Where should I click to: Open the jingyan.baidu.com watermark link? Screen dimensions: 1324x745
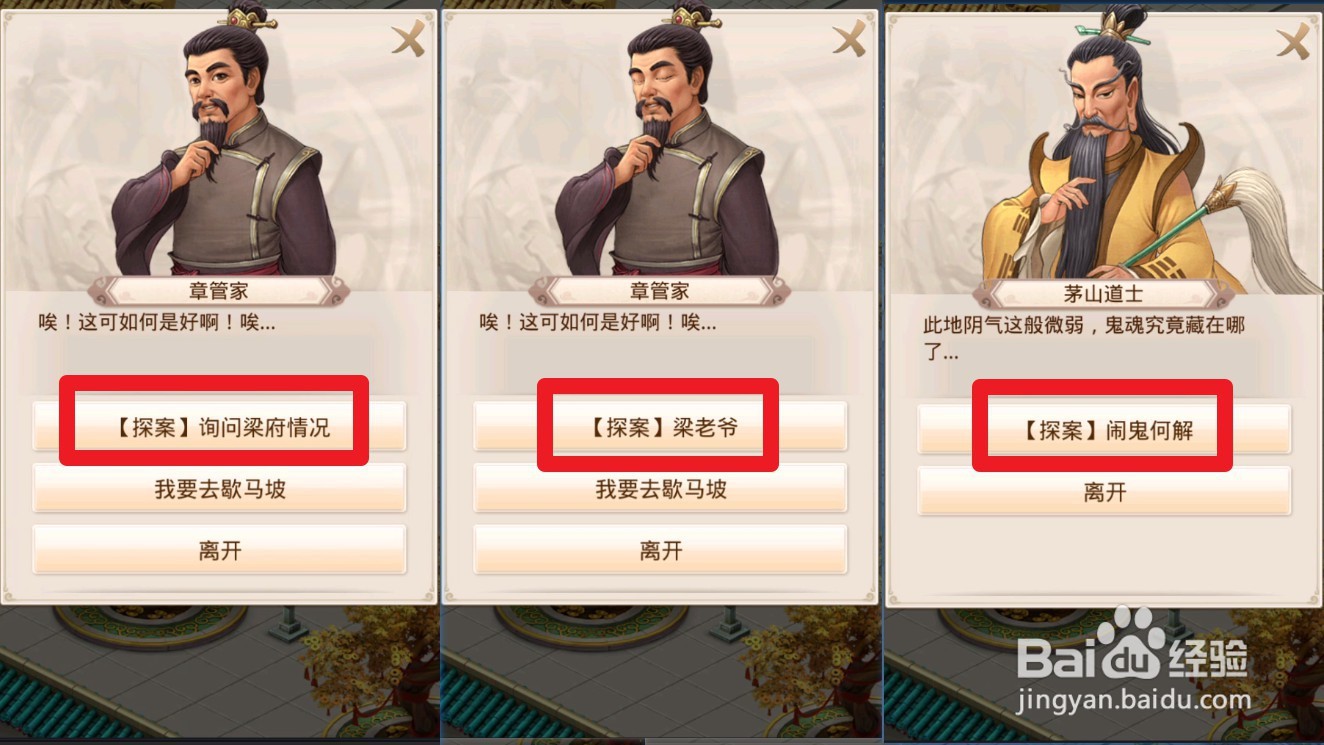1133,701
